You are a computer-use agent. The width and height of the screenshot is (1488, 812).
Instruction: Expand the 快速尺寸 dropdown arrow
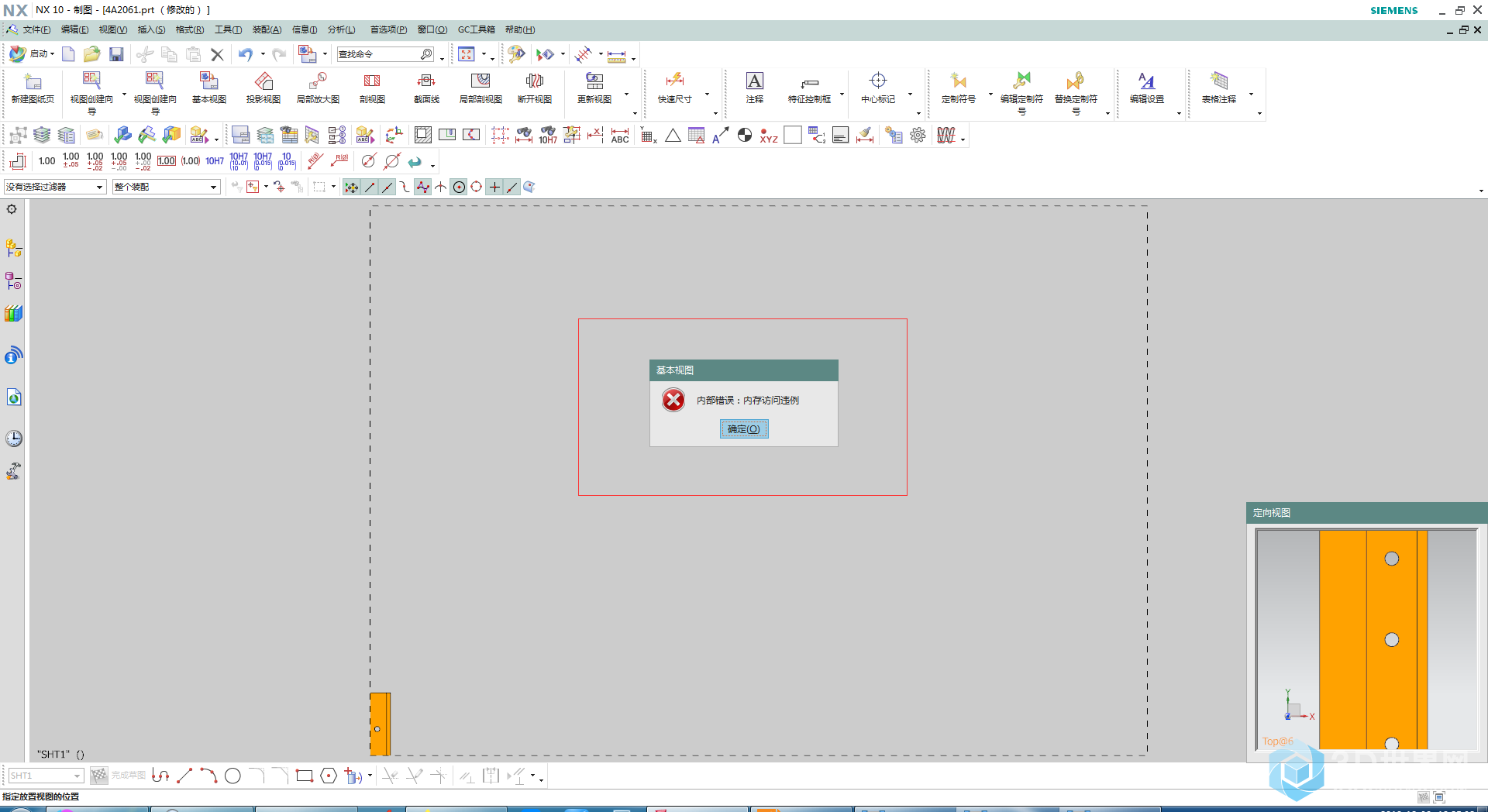(707, 95)
